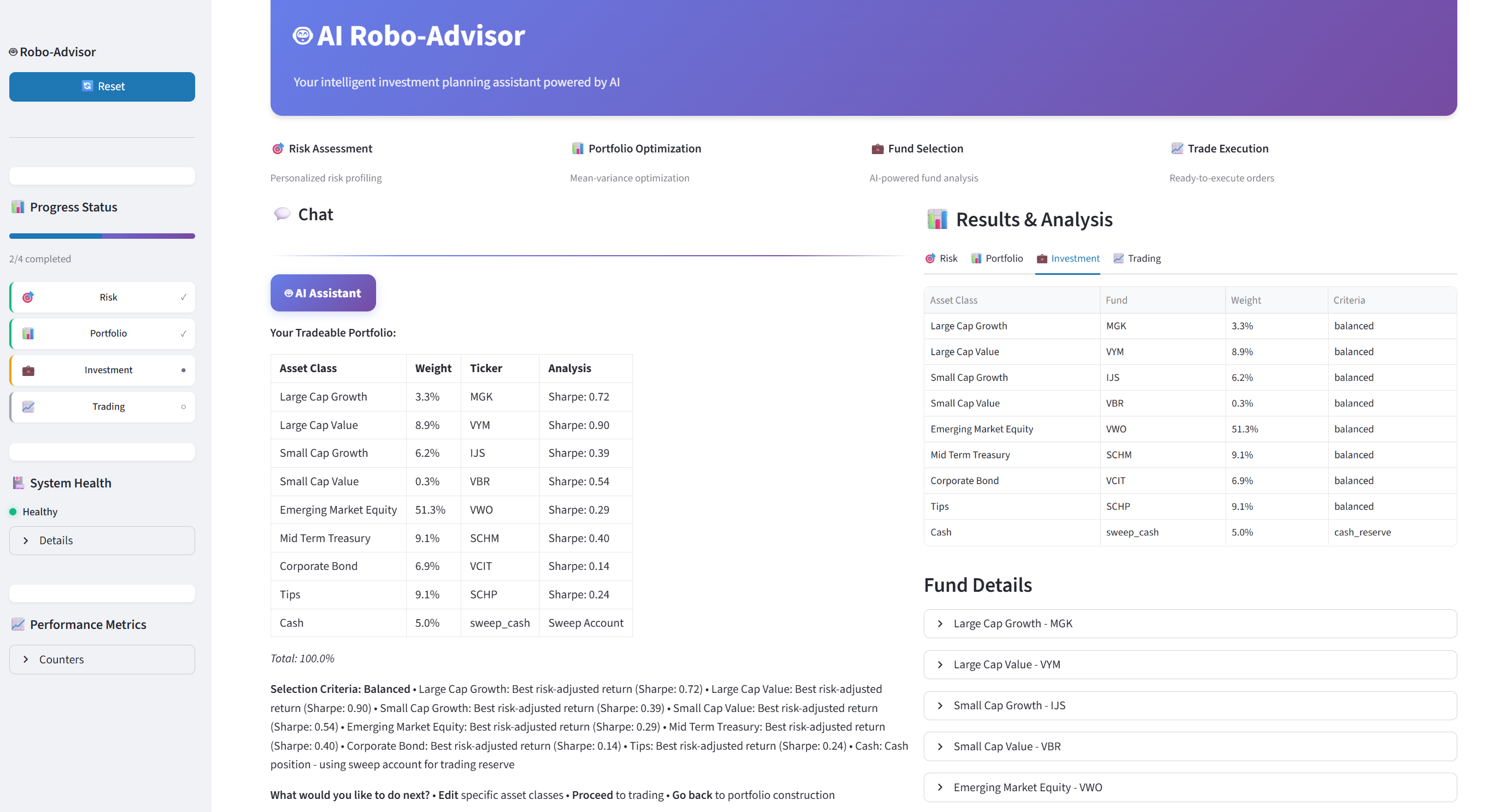This screenshot has height=812, width=1495.
Task: Switch to the Trading results tab
Action: (1137, 258)
